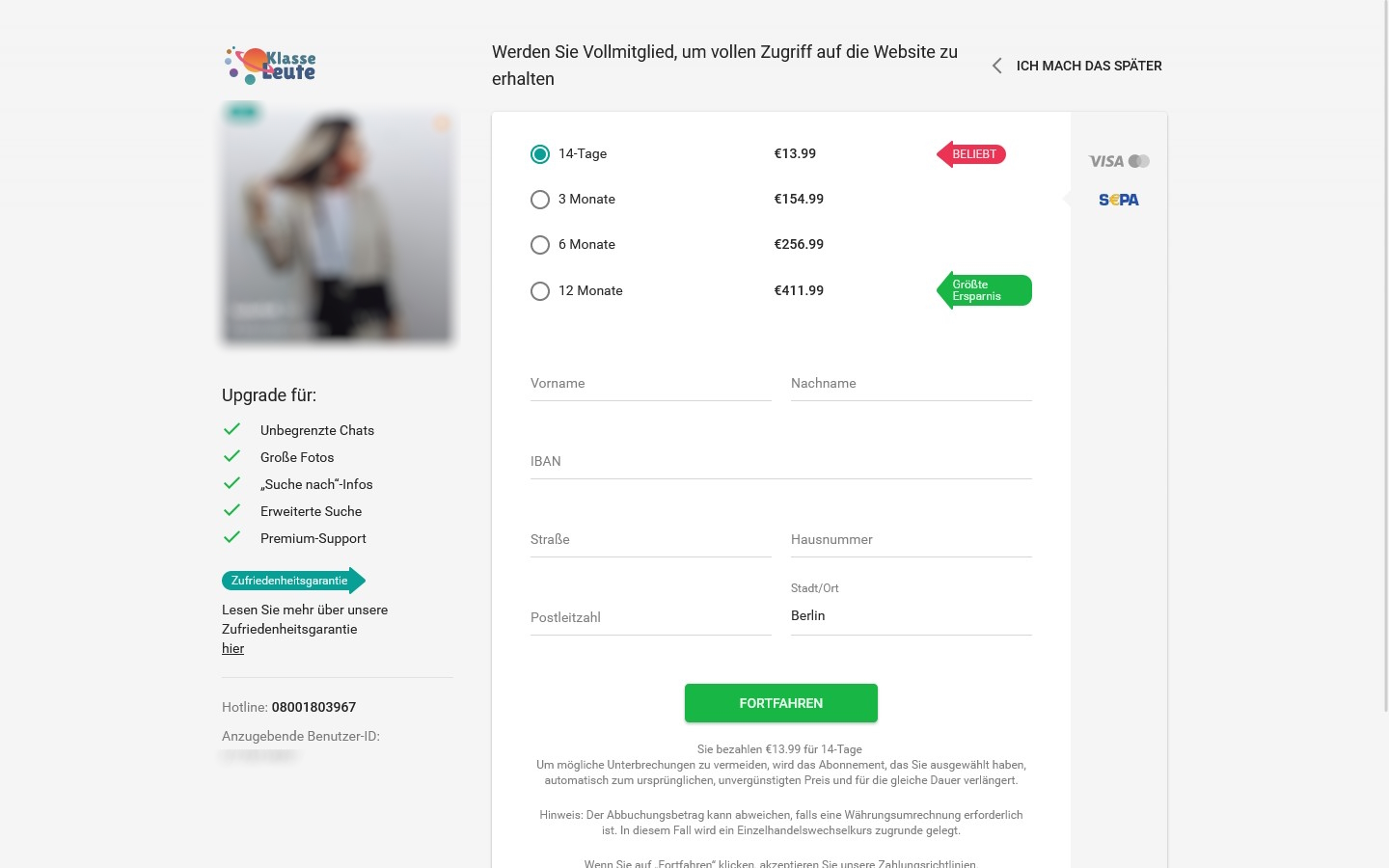Click the back arrow beside ICH MACH DAS SPÄTER

coord(996,66)
